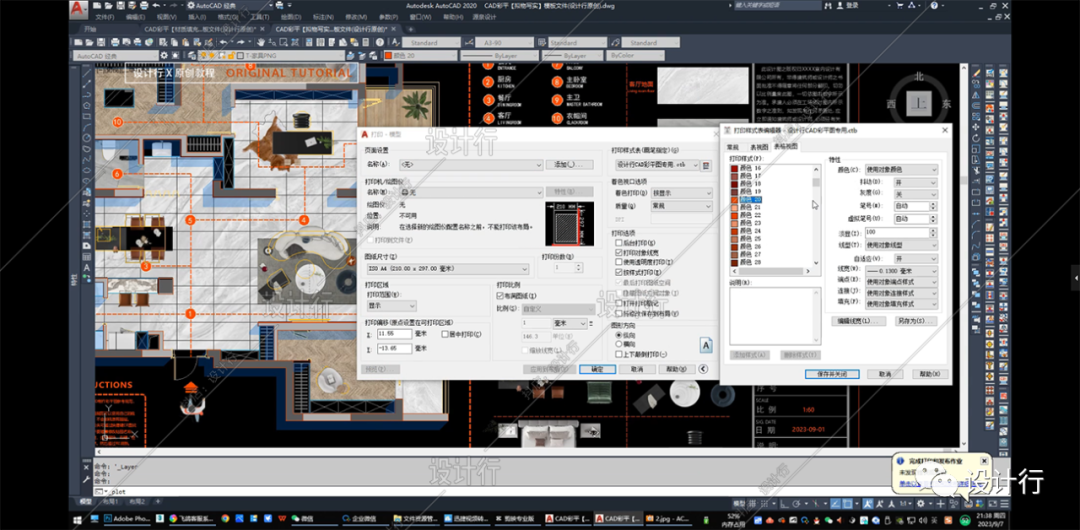Toggle 后台打印 checkbox
The image size is (1080, 530).
619,243
